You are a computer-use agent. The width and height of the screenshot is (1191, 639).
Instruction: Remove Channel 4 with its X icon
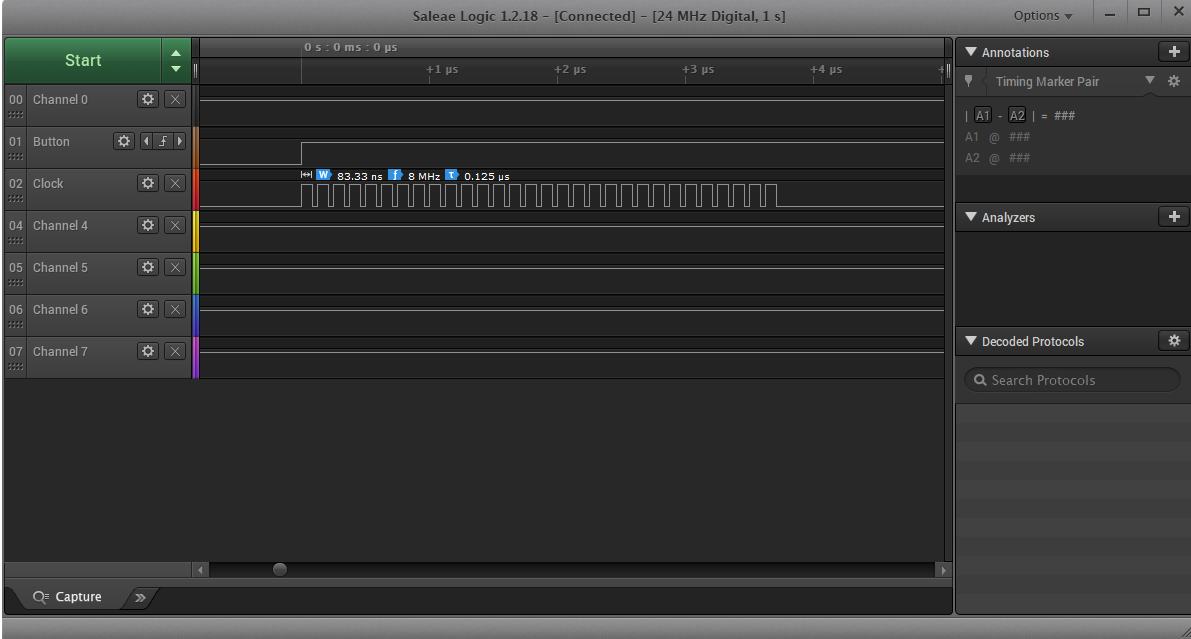[x=175, y=225]
